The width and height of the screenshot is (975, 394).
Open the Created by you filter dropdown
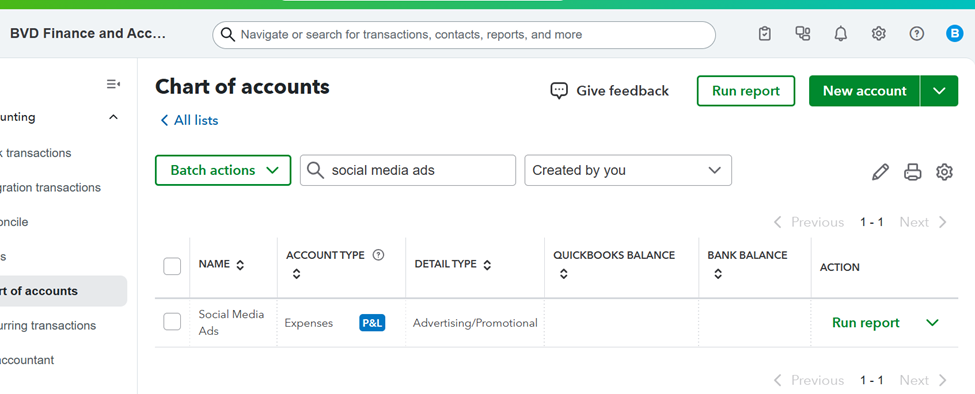coord(628,170)
